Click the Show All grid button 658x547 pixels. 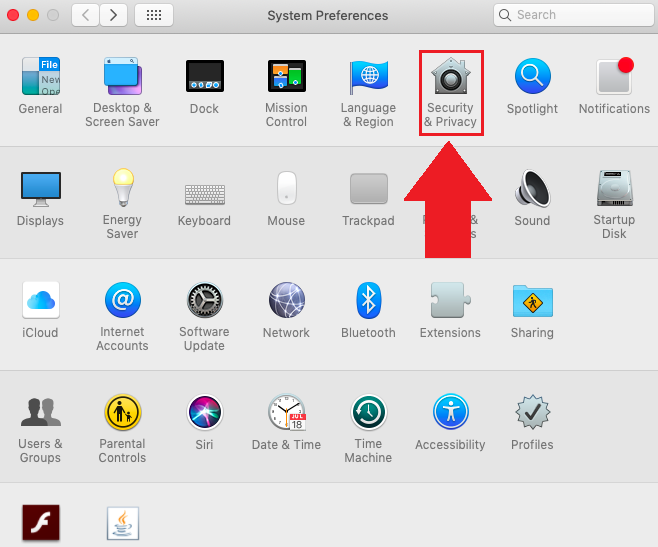(153, 15)
